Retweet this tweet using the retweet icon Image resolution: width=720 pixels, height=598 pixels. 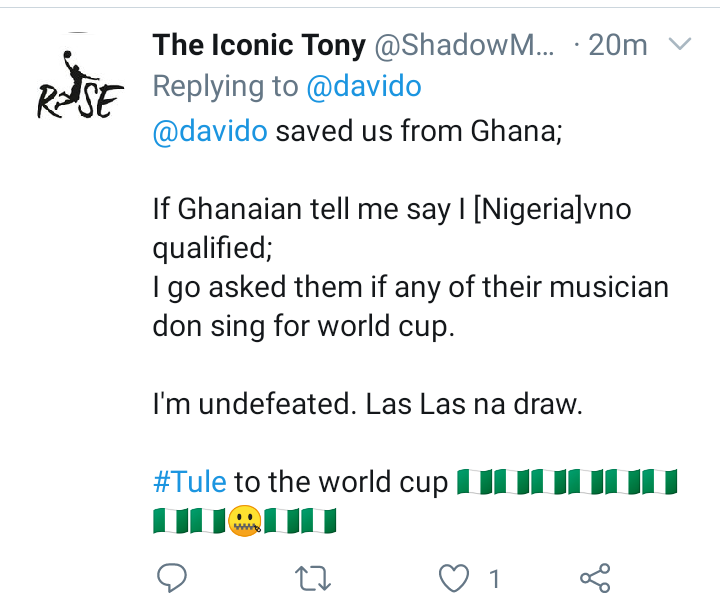click(315, 577)
